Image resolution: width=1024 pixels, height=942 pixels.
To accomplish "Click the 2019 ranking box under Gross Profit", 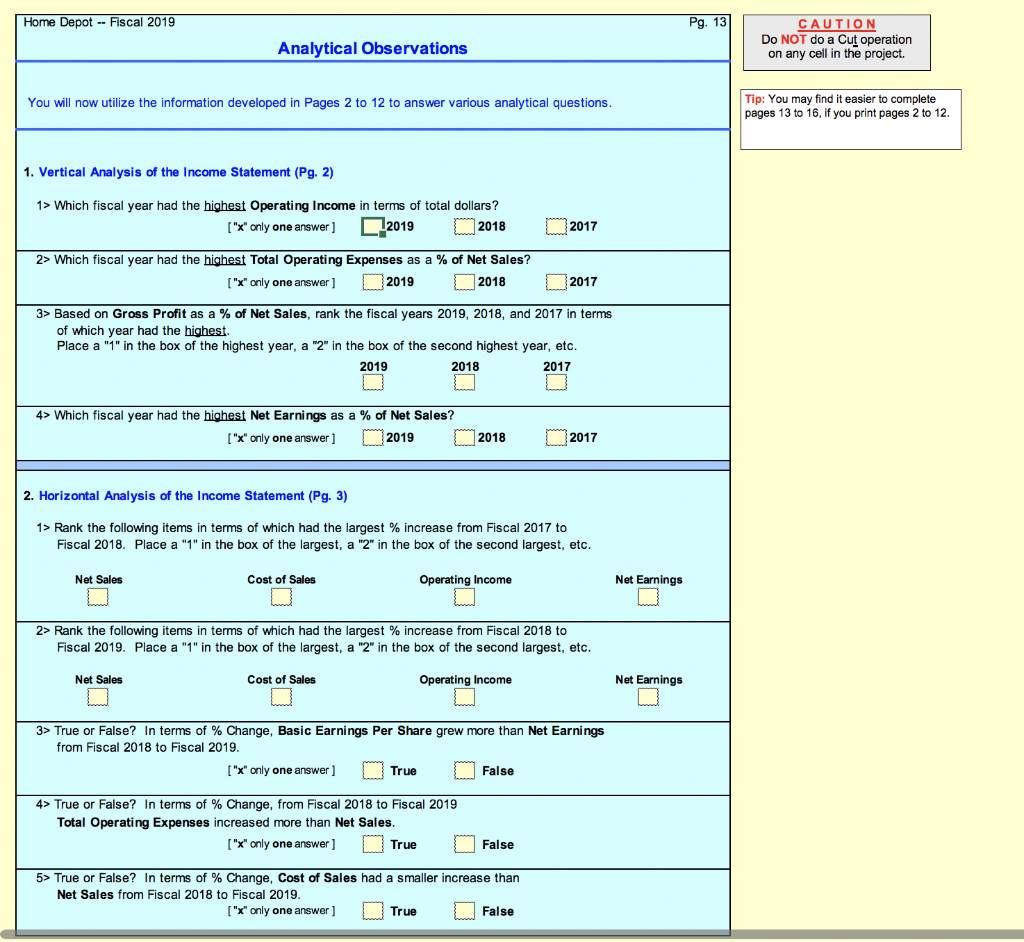I will (x=373, y=381).
